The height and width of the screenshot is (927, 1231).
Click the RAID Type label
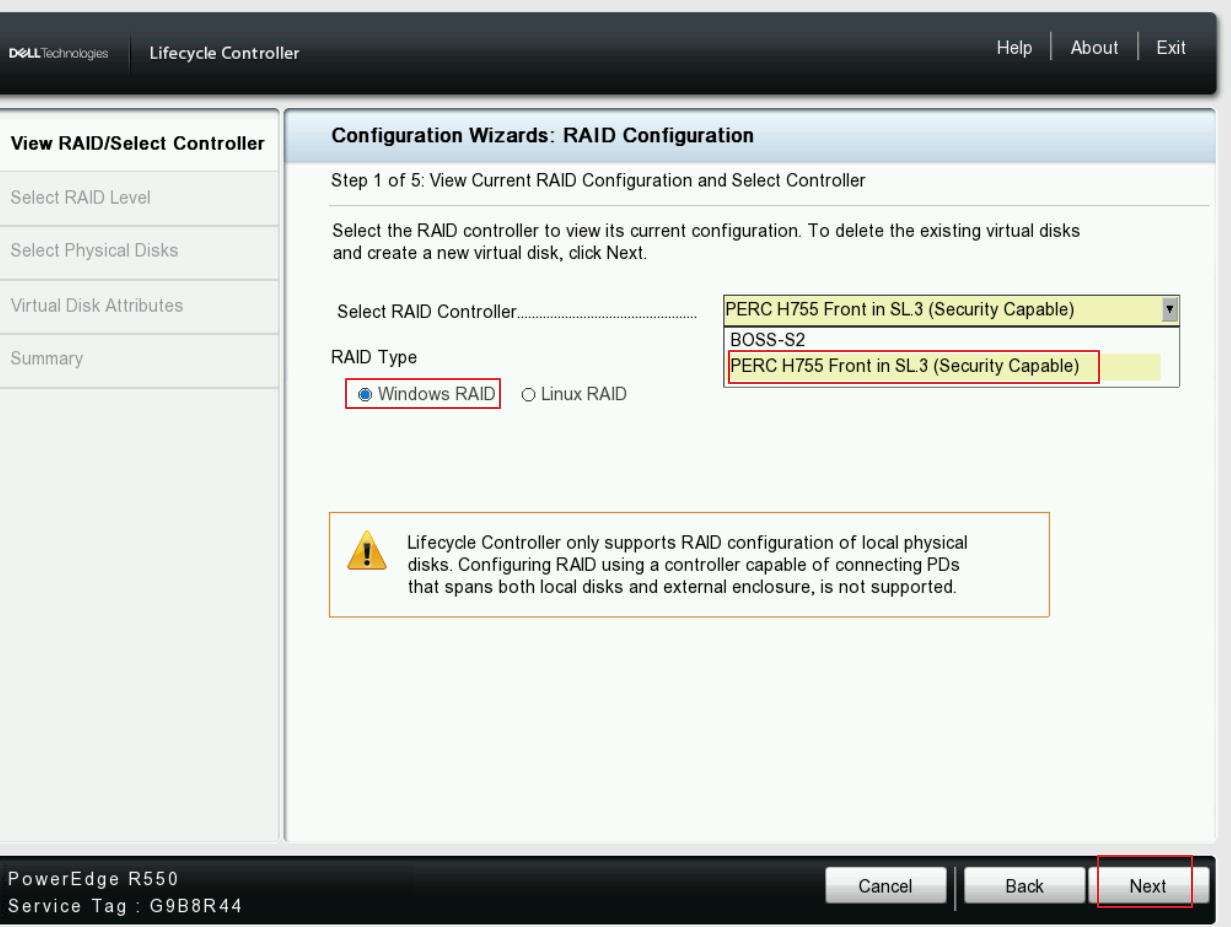coord(374,357)
